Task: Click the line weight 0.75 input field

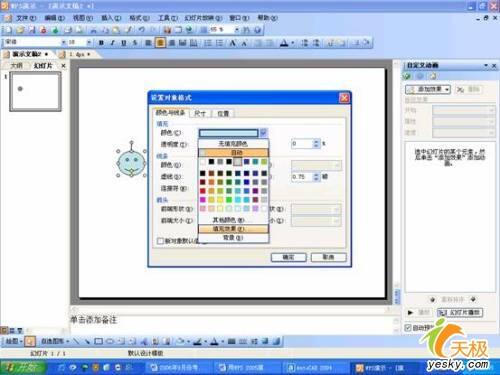Action: click(x=302, y=177)
